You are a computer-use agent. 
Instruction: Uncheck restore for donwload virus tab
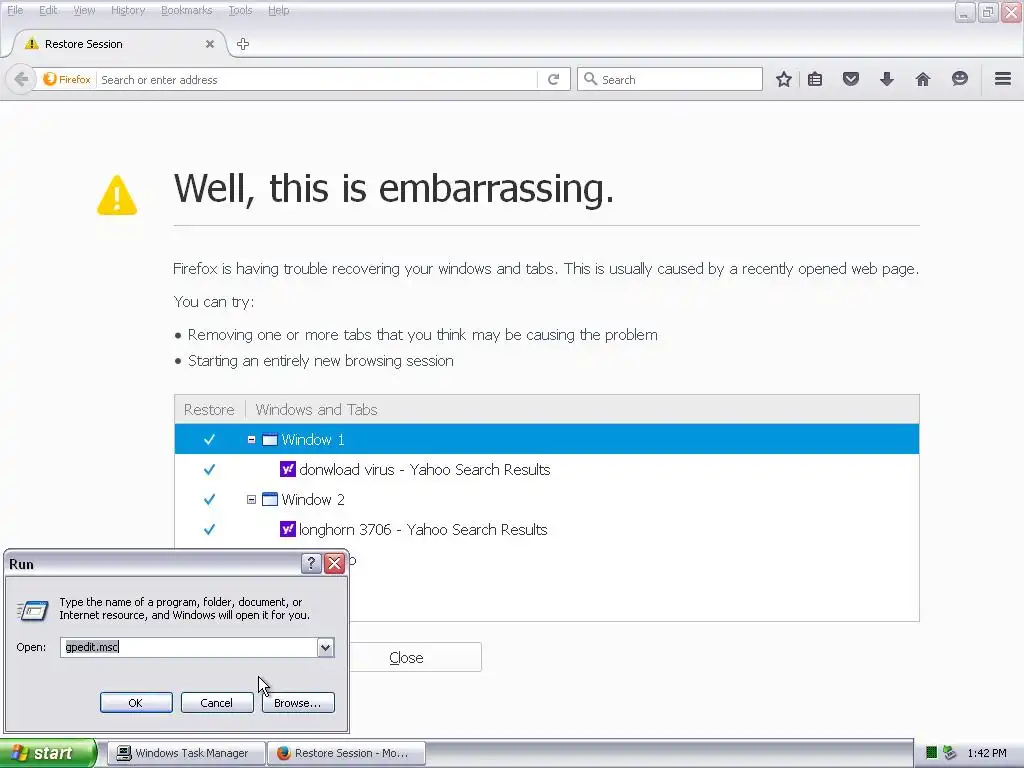point(209,470)
